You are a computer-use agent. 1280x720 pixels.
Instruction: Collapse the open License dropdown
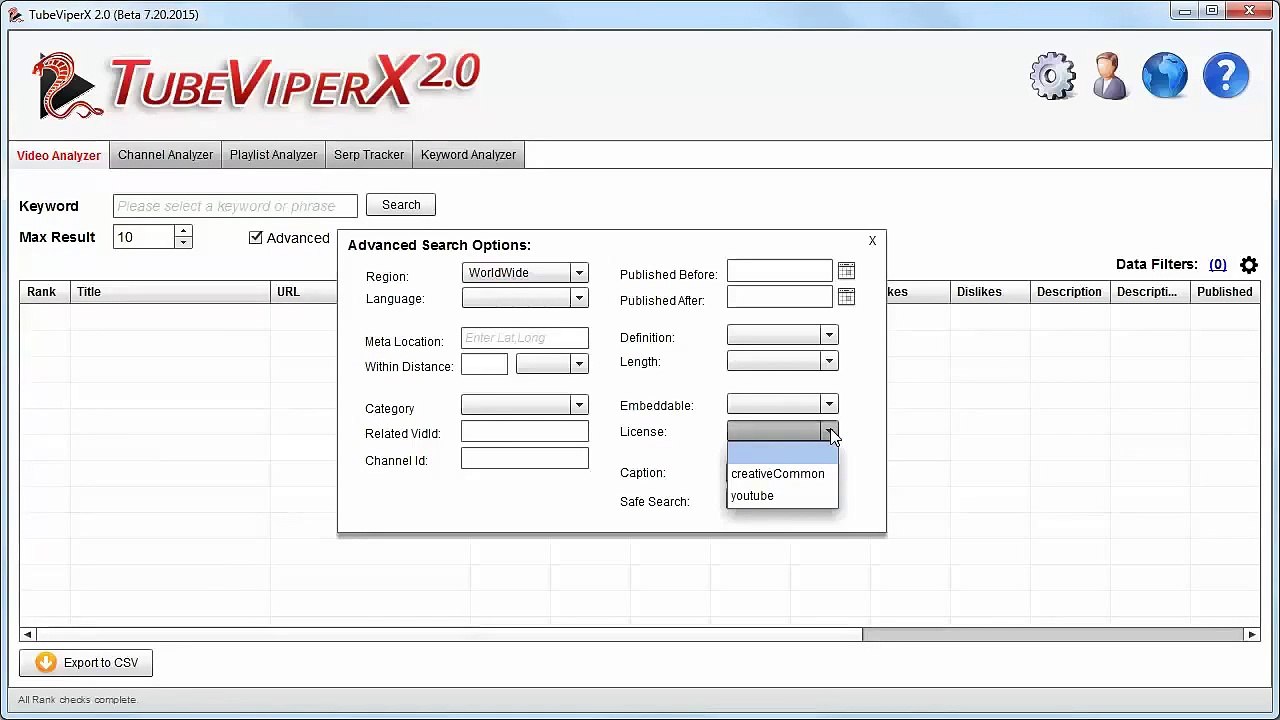828,431
